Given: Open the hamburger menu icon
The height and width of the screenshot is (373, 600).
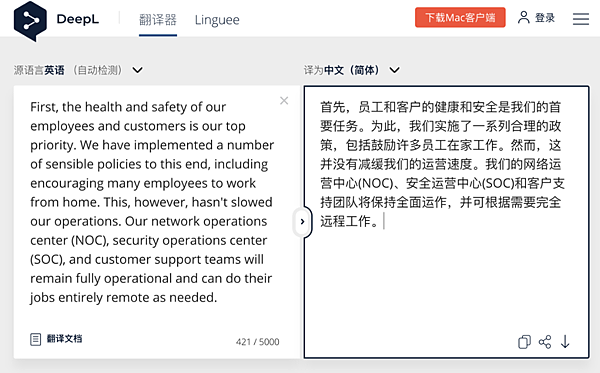Looking at the screenshot, I should click(580, 18).
